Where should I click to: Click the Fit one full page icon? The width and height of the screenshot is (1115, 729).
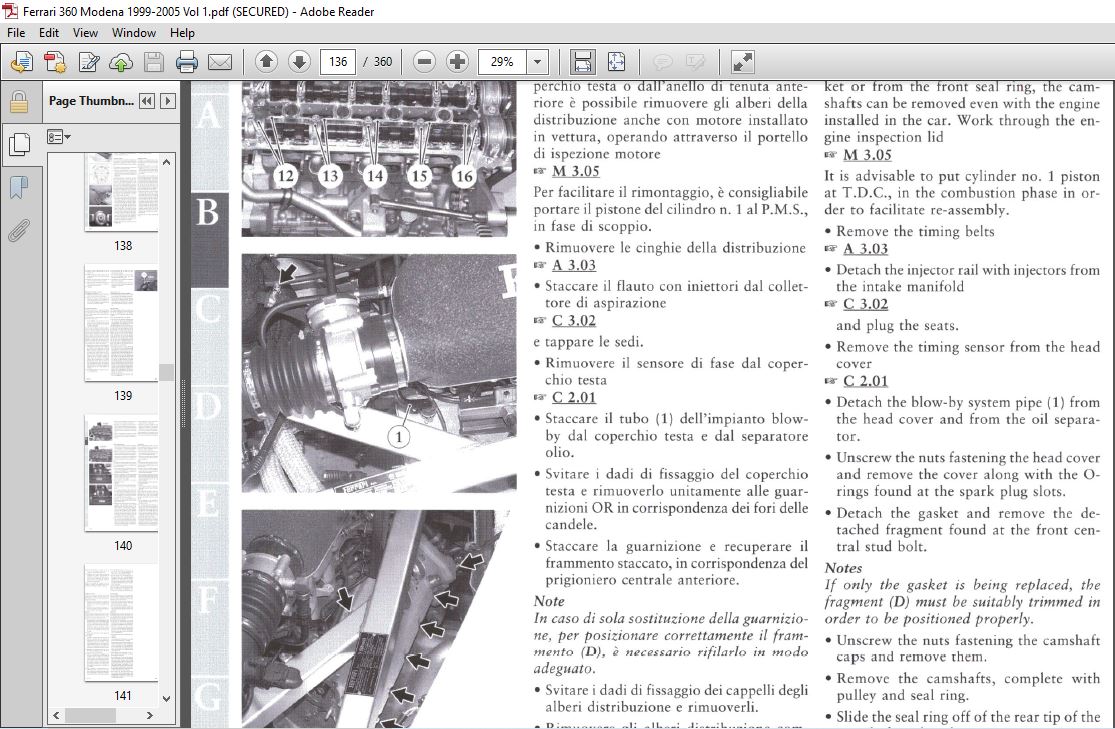(x=617, y=63)
